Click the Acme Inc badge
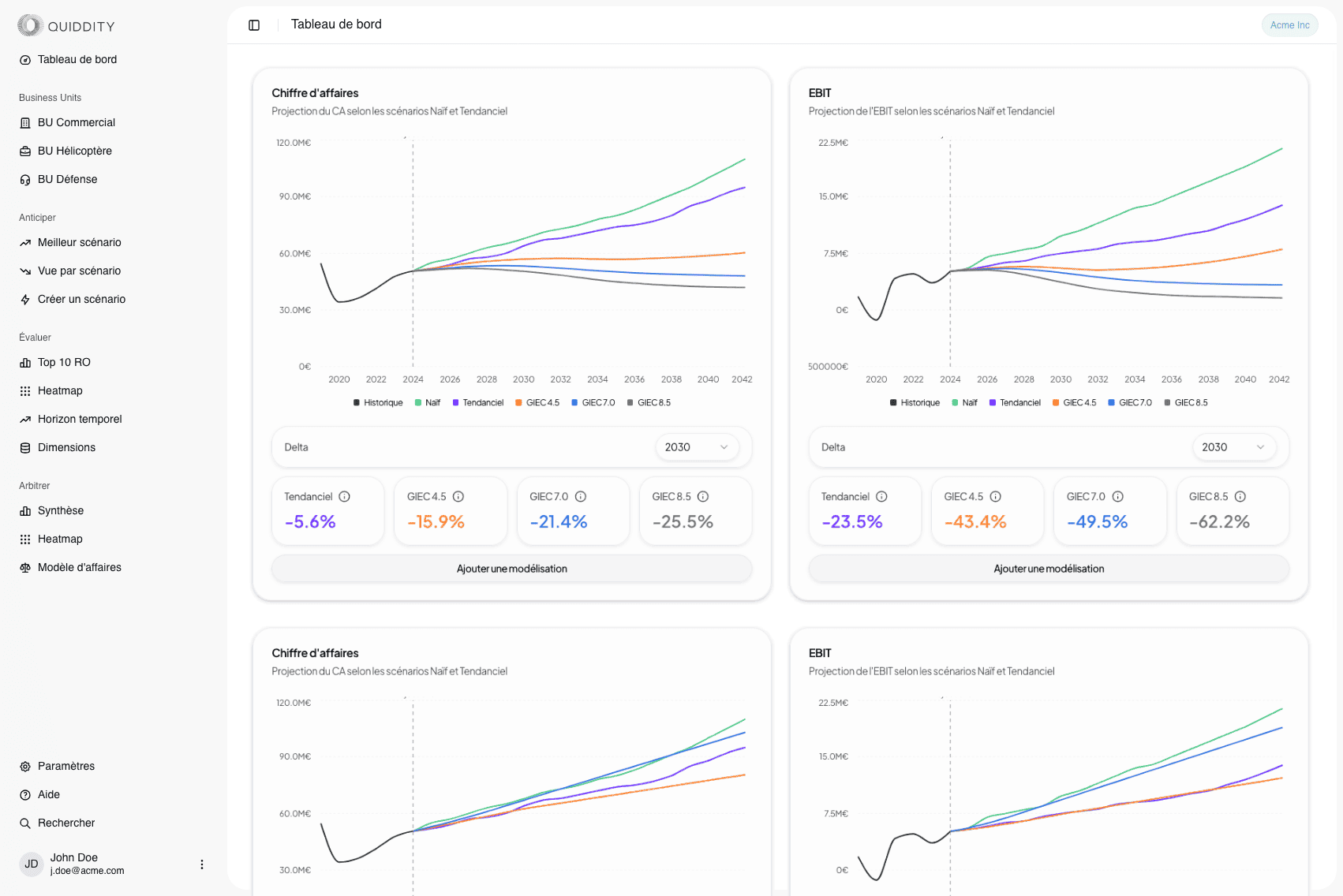The height and width of the screenshot is (896, 1343). [x=1289, y=24]
